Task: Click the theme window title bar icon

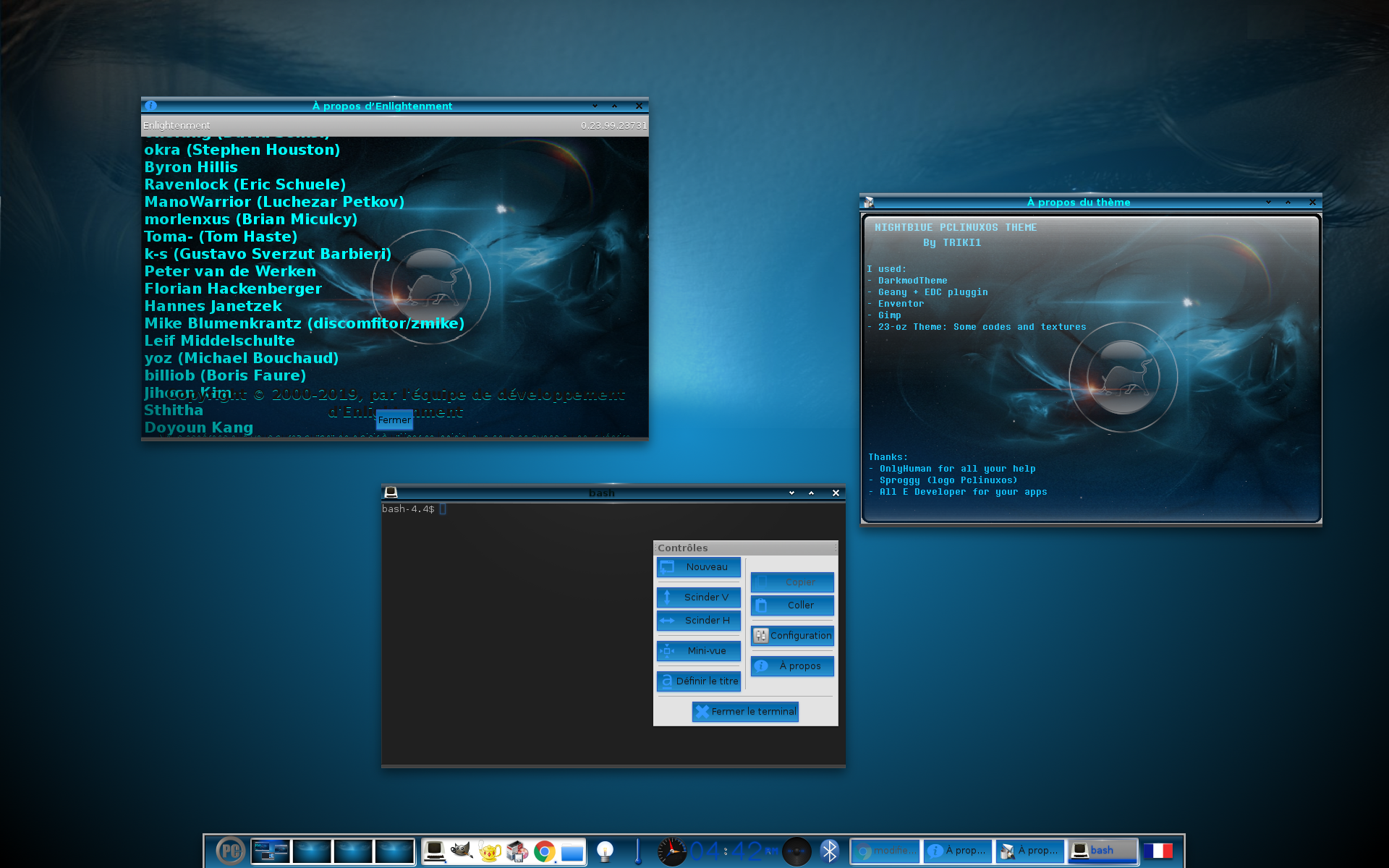Action: pos(869,203)
